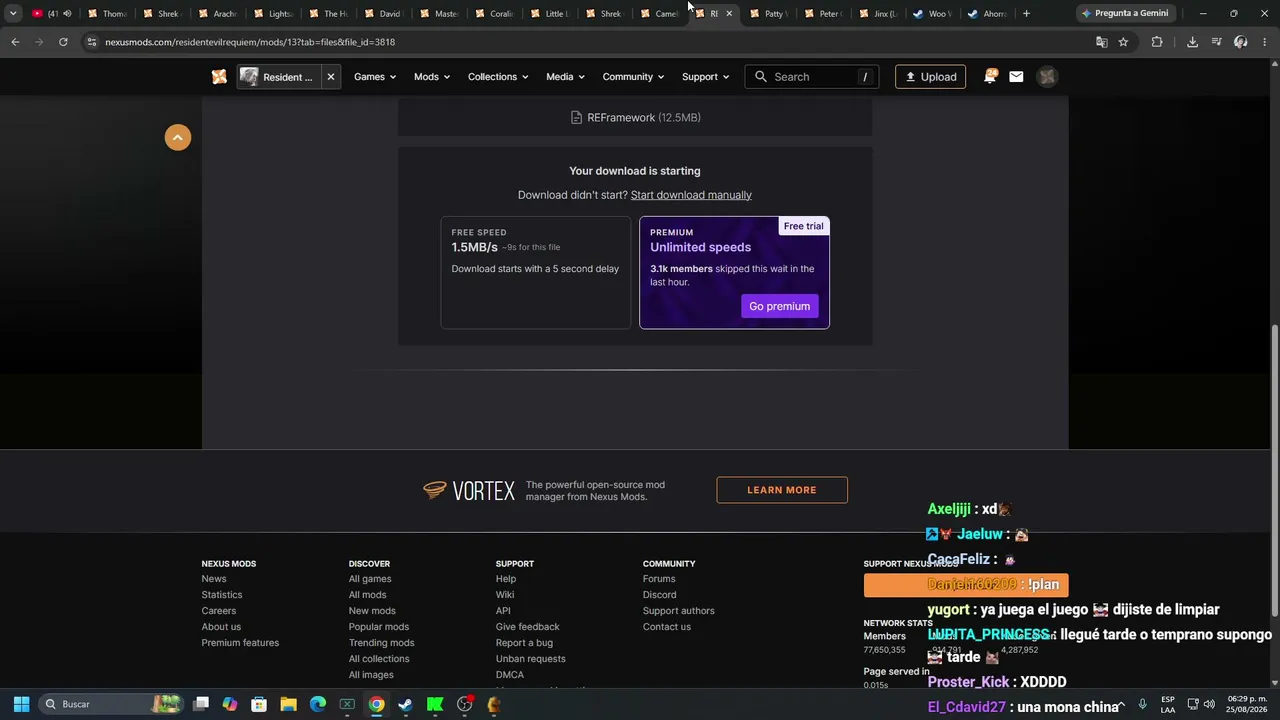Screen dimensions: 1280x720
Task: Open the Wiki footer link
Action: (505, 595)
